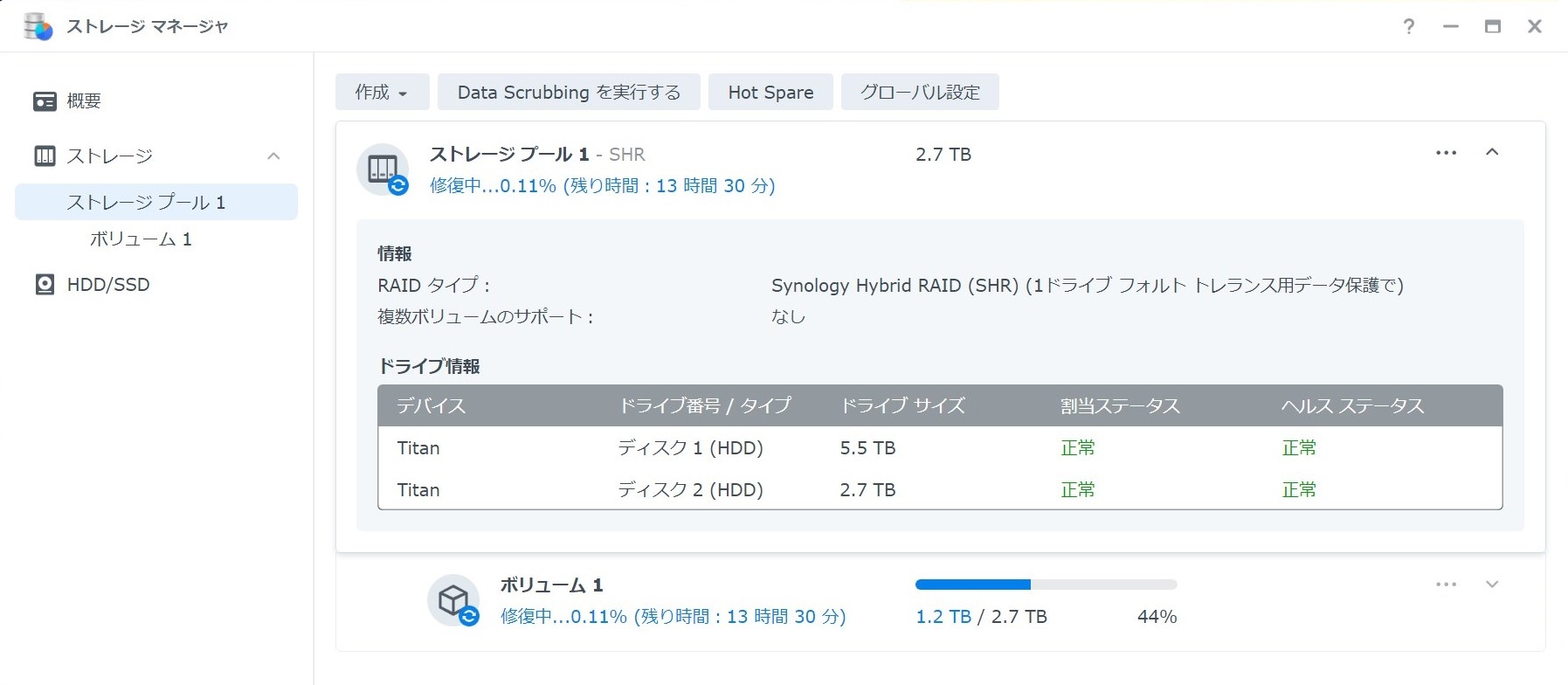Click Data Scrubbing を実行する button

[569, 93]
